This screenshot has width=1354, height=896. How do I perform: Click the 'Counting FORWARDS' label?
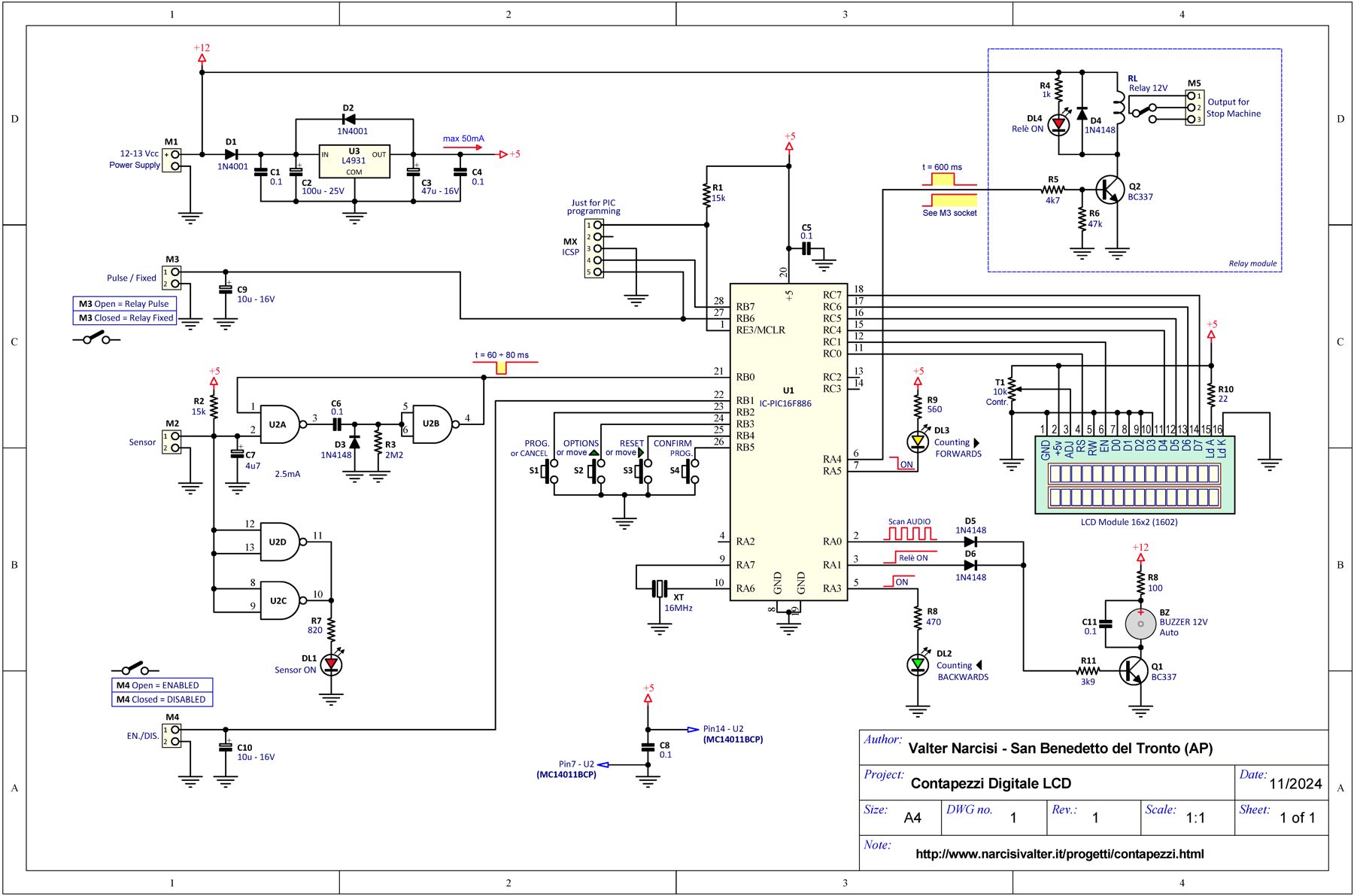click(958, 448)
